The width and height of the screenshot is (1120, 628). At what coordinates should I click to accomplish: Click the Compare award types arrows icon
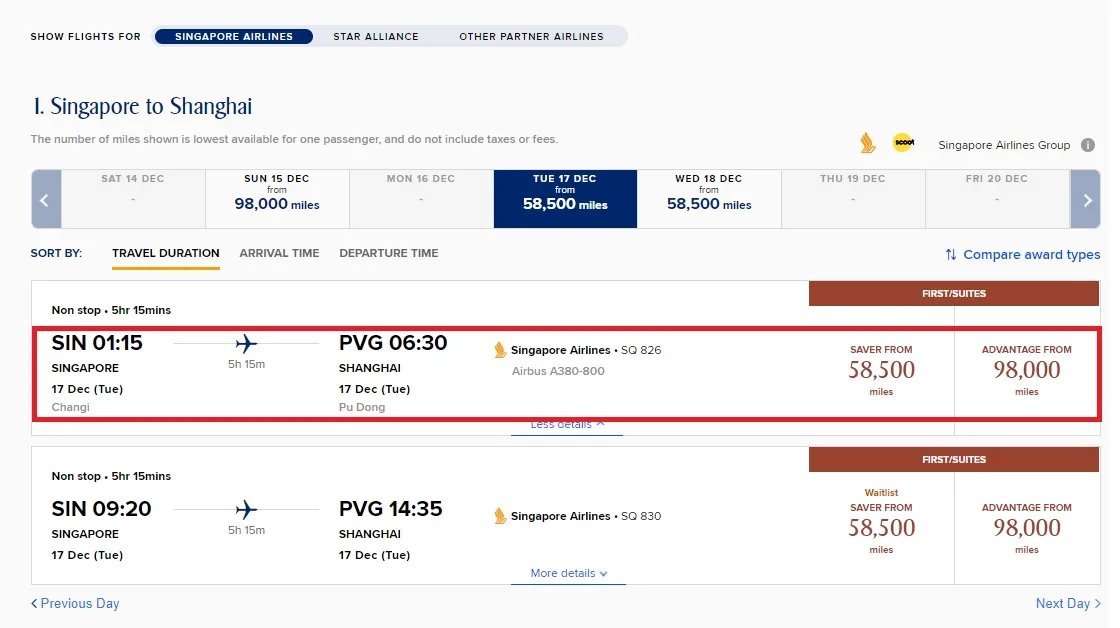[x=951, y=254]
